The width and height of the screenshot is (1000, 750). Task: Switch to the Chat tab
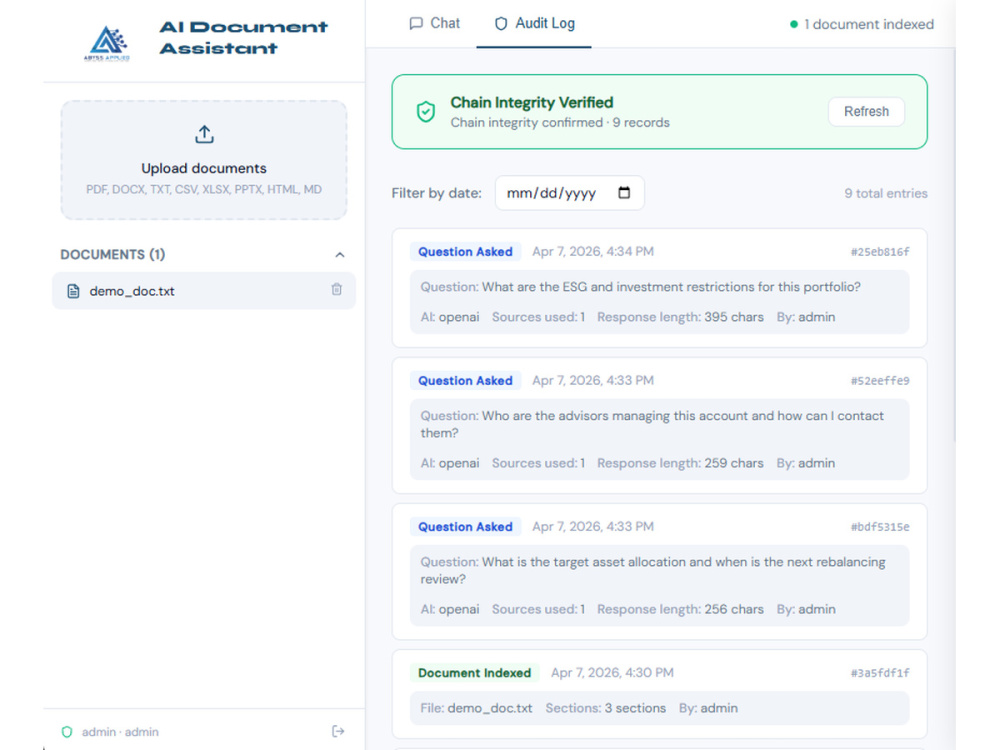click(x=434, y=24)
